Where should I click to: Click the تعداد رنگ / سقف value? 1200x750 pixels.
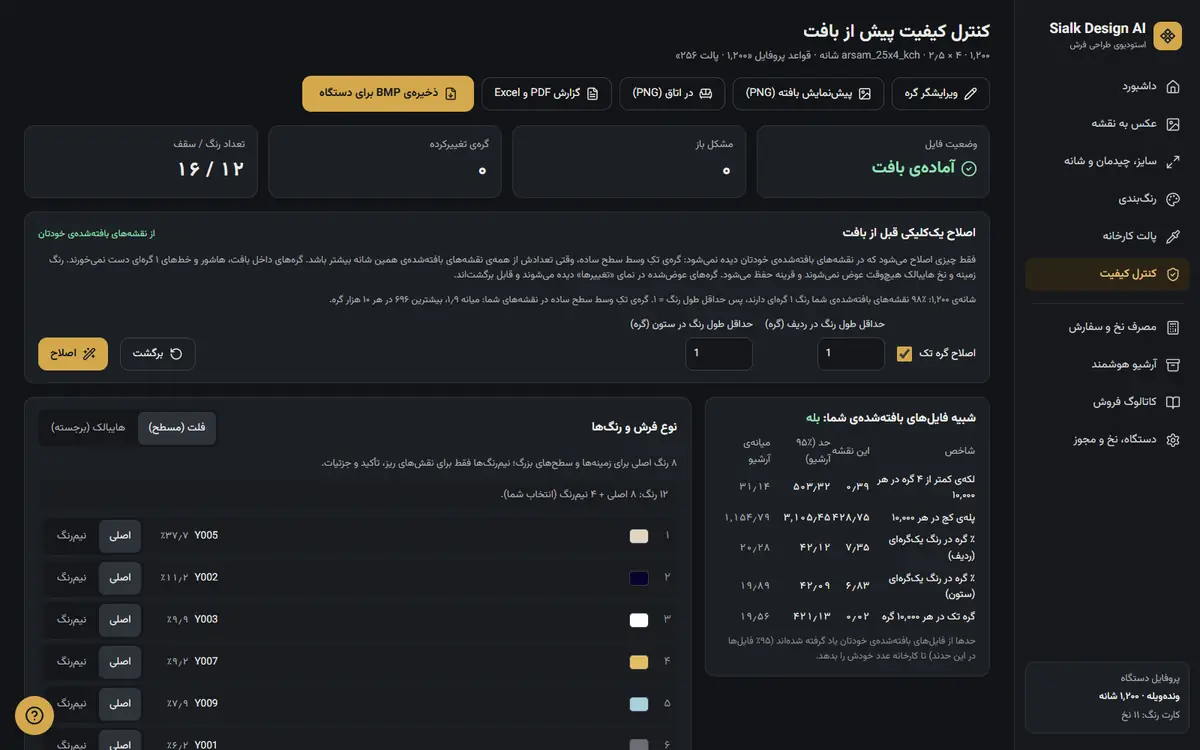click(x=211, y=169)
